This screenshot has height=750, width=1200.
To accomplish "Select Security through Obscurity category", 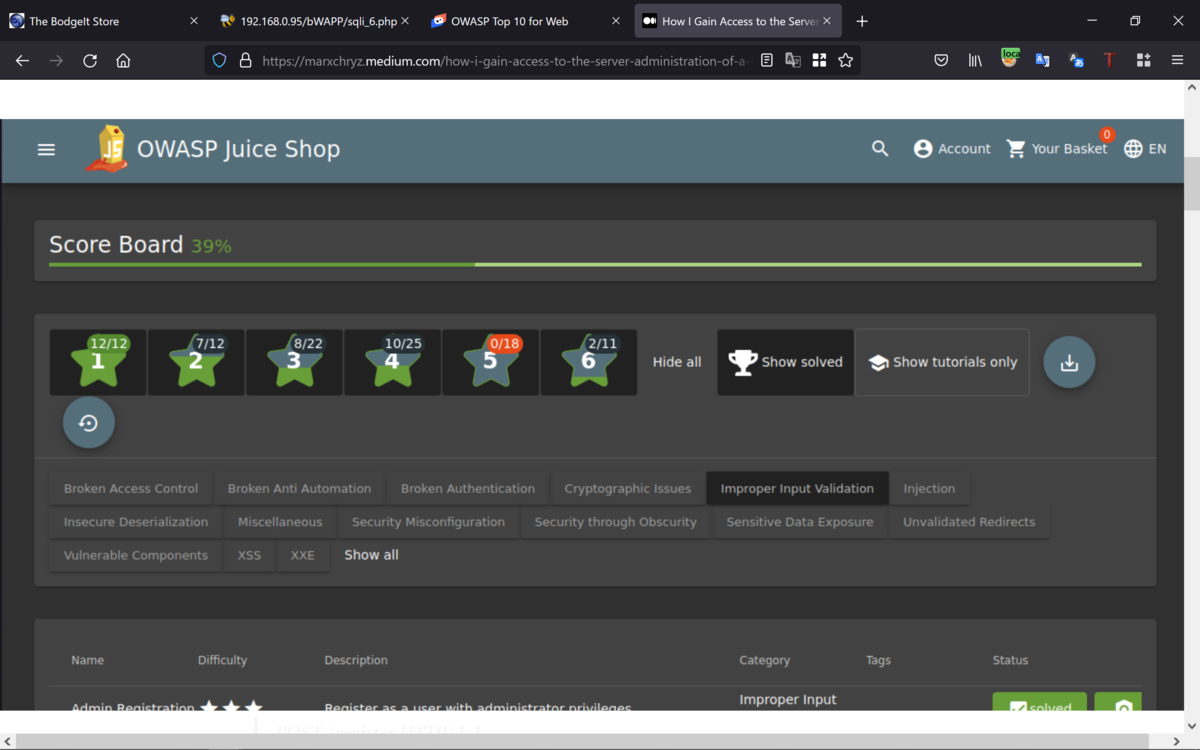I will pos(616,522).
